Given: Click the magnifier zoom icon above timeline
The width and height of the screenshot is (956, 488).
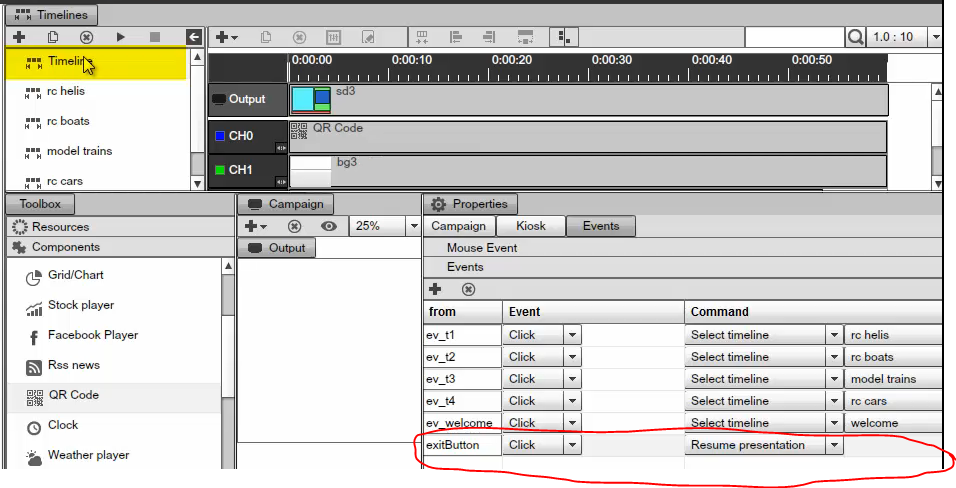Looking at the screenshot, I should click(x=856, y=37).
